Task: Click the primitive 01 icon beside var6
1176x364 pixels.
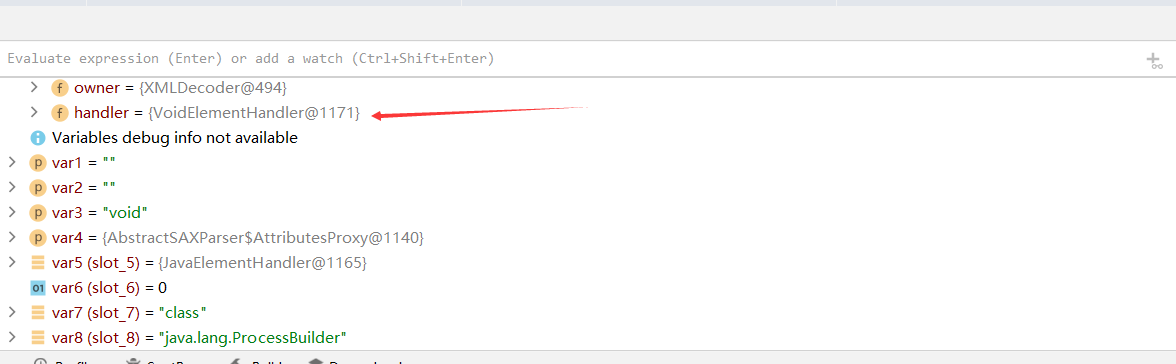Action: coord(38,287)
